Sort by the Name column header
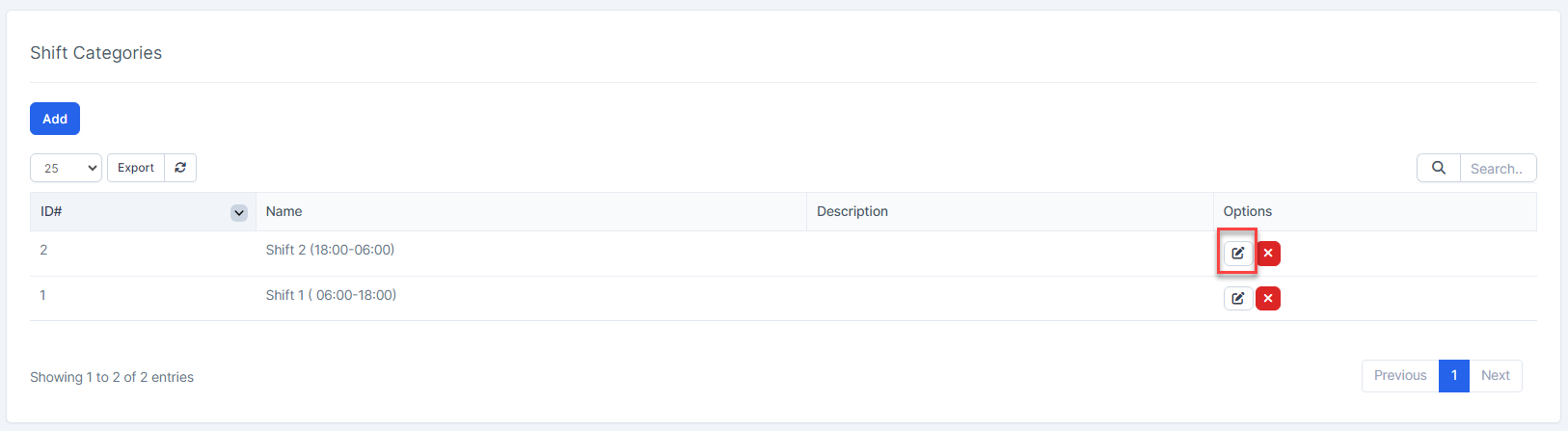 pos(284,211)
